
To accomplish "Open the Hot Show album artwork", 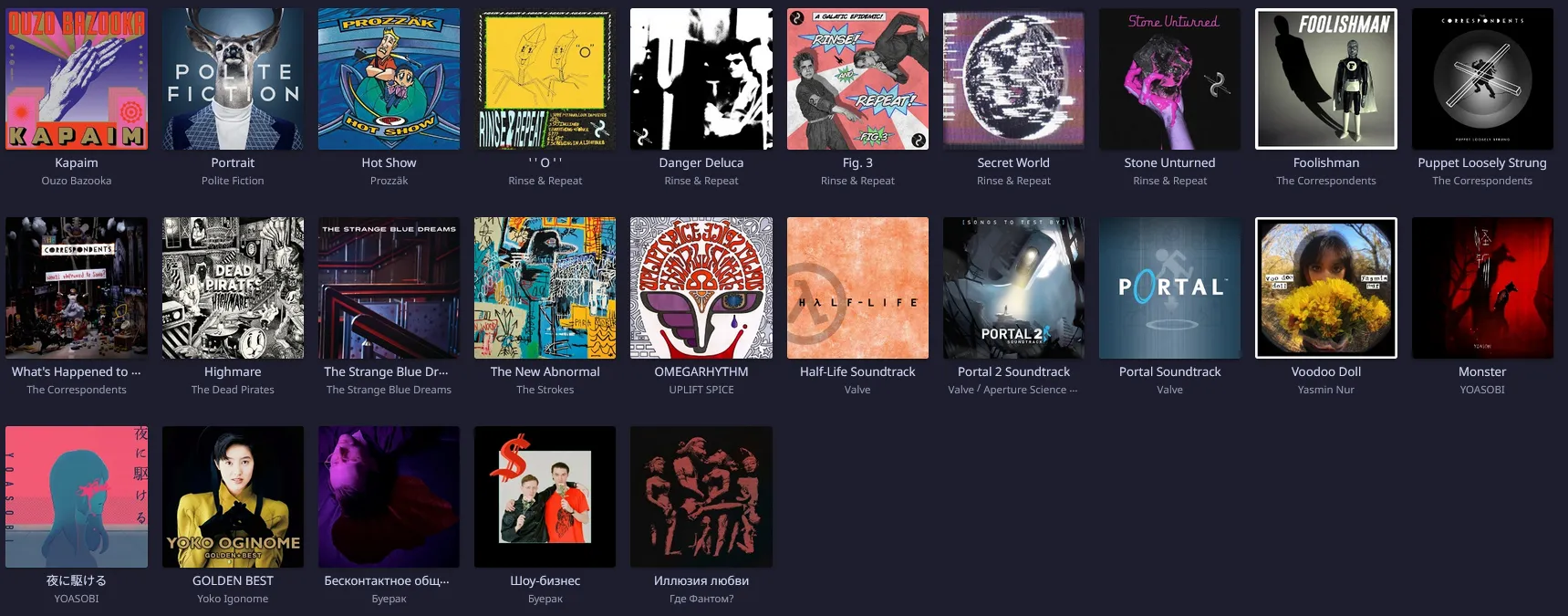I will coord(389,78).
